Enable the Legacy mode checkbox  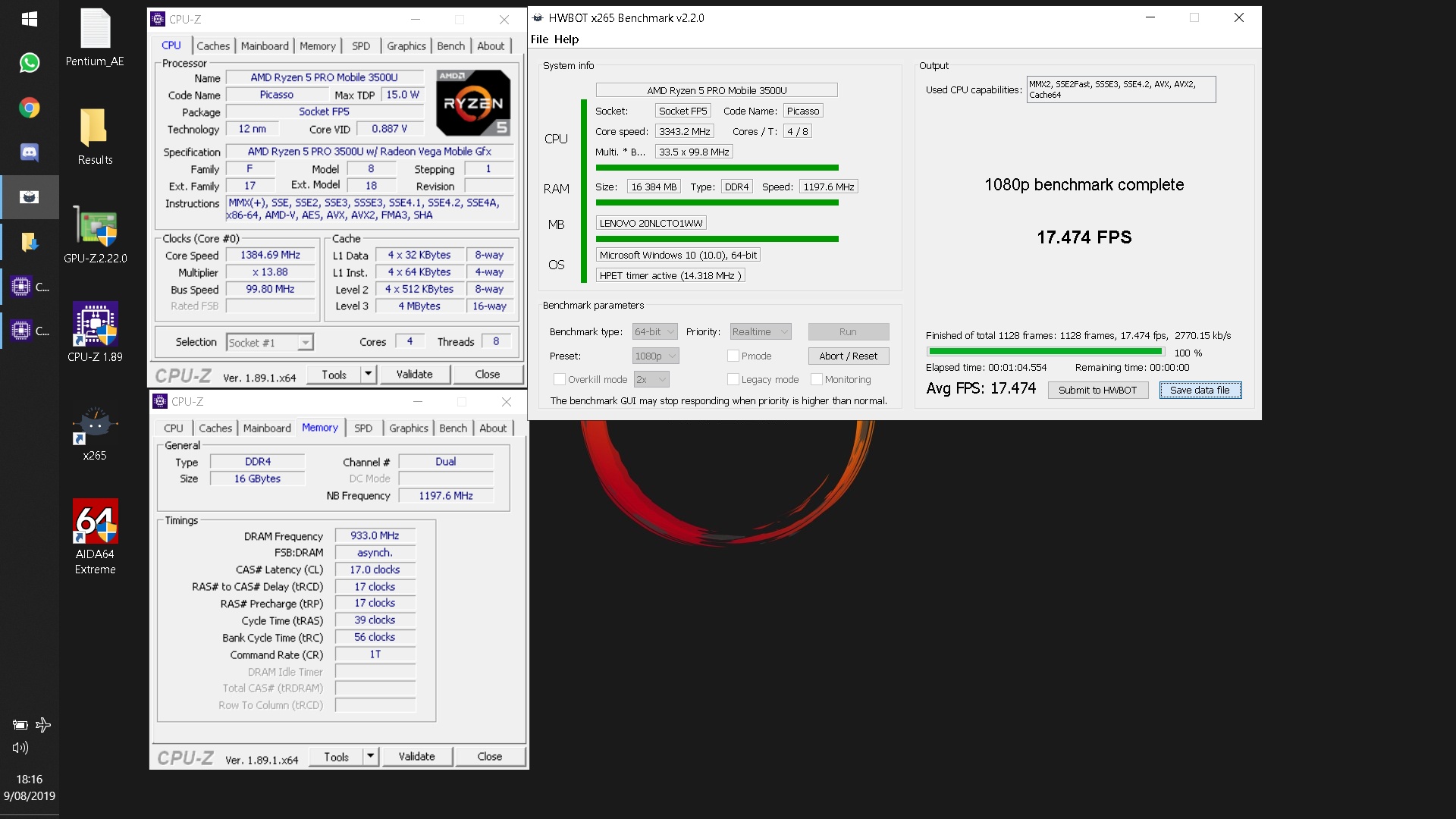pyautogui.click(x=733, y=379)
